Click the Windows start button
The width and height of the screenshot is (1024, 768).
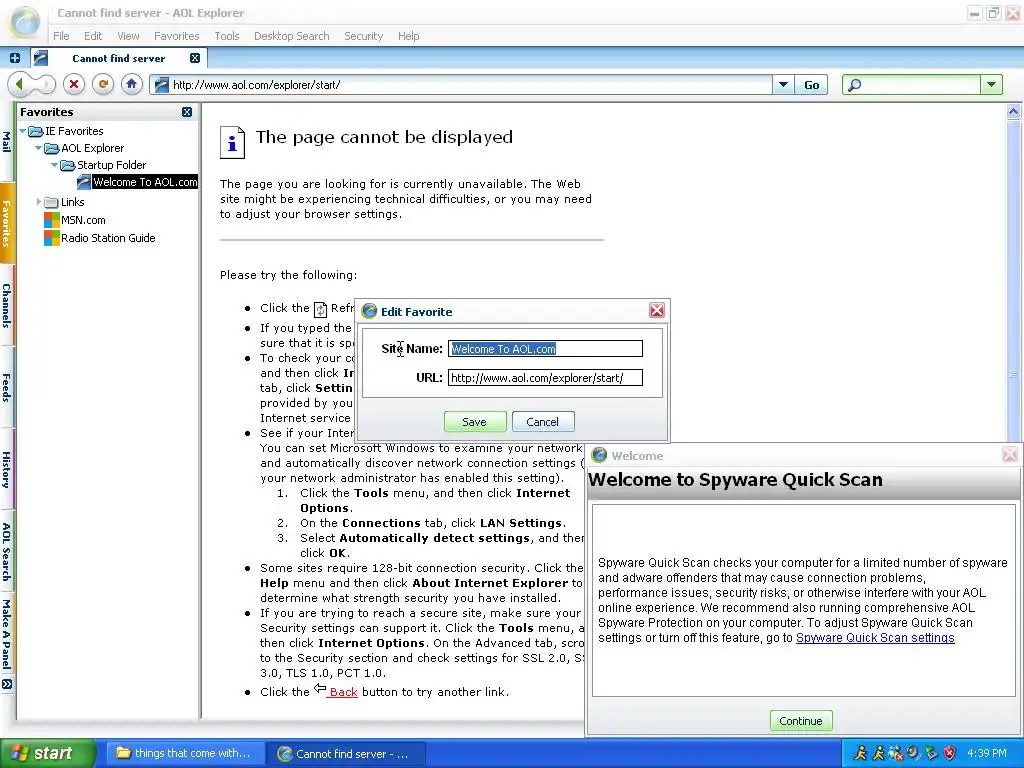coord(47,754)
